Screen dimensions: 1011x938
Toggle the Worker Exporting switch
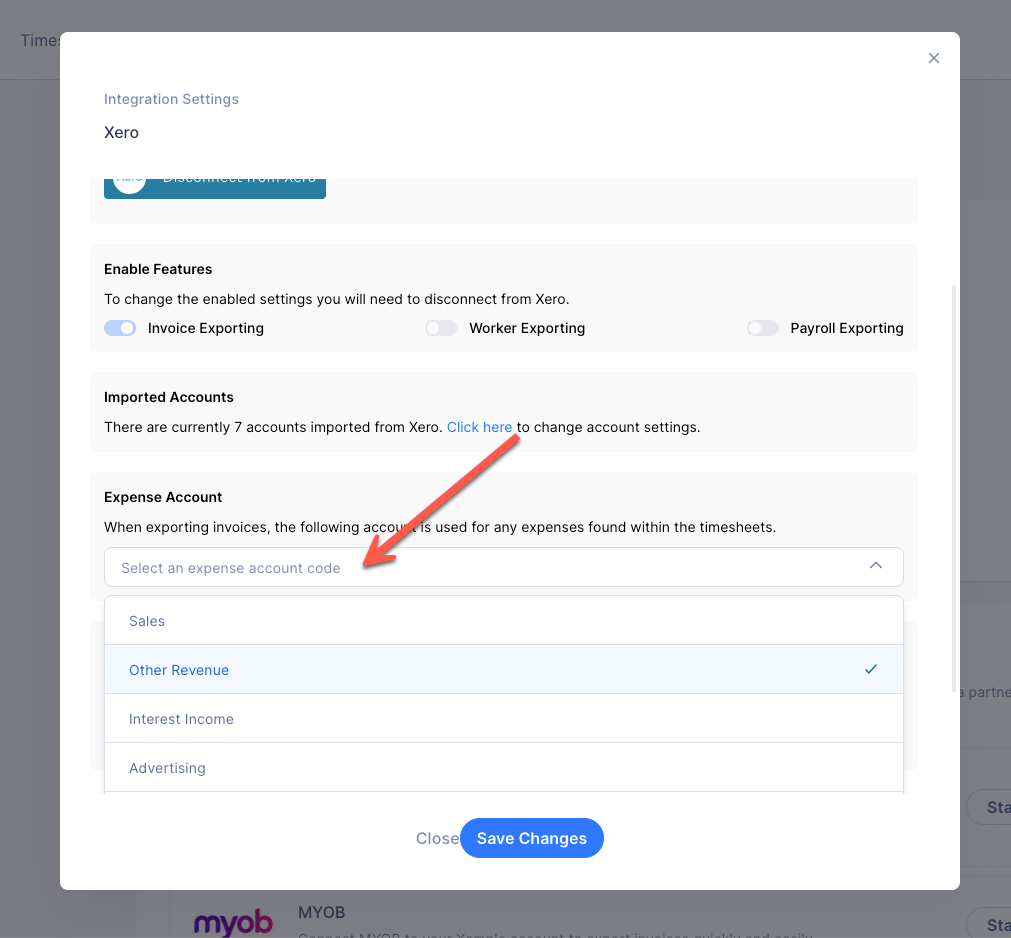(x=441, y=328)
